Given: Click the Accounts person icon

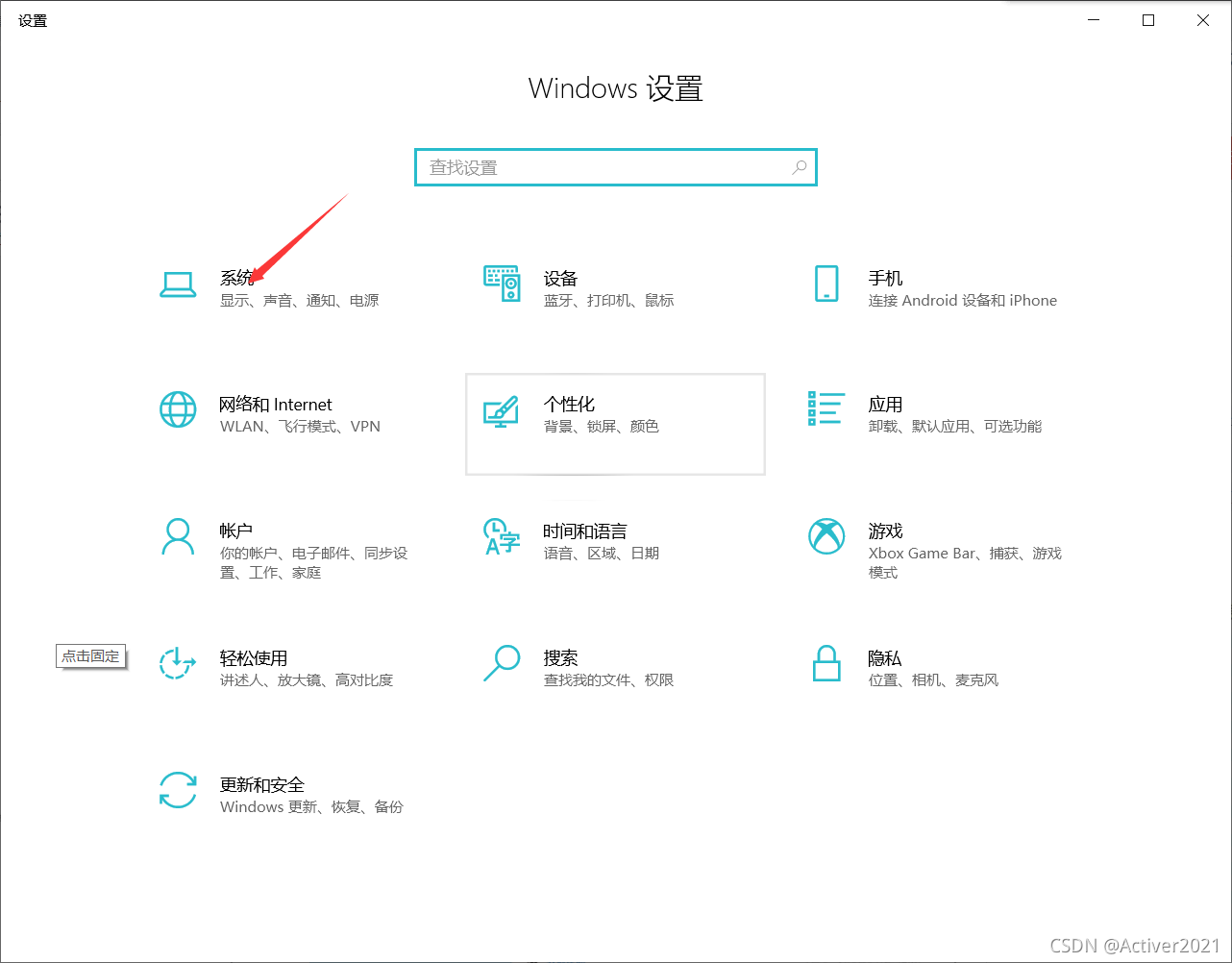Looking at the screenshot, I should point(178,537).
